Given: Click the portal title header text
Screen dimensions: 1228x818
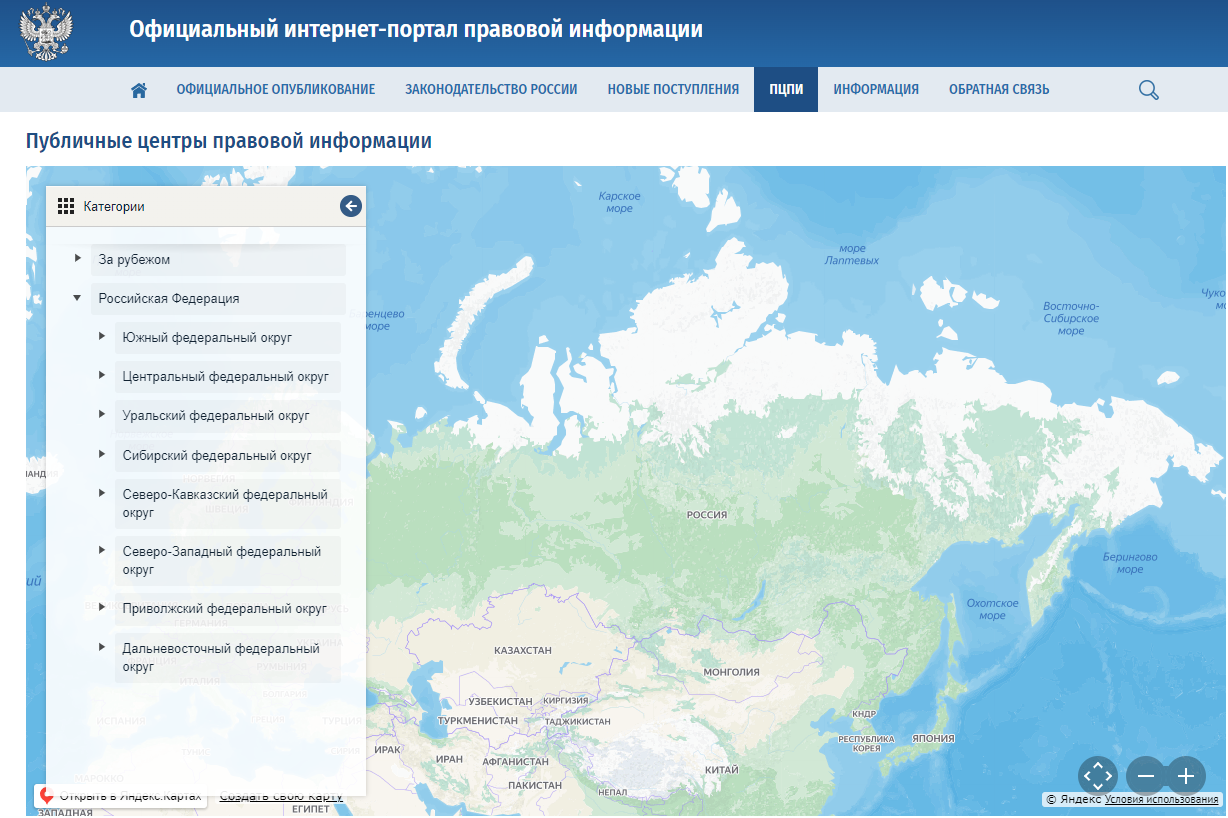Looking at the screenshot, I should (416, 30).
